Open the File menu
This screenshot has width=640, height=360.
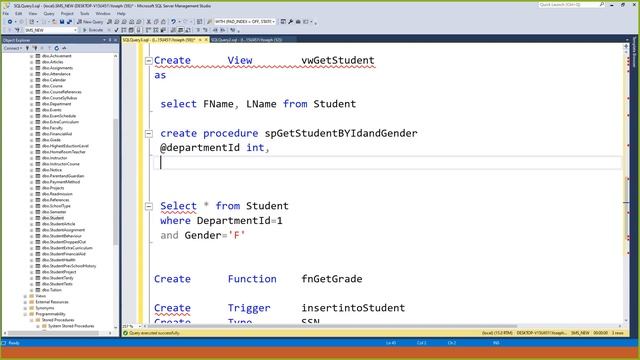6,13
